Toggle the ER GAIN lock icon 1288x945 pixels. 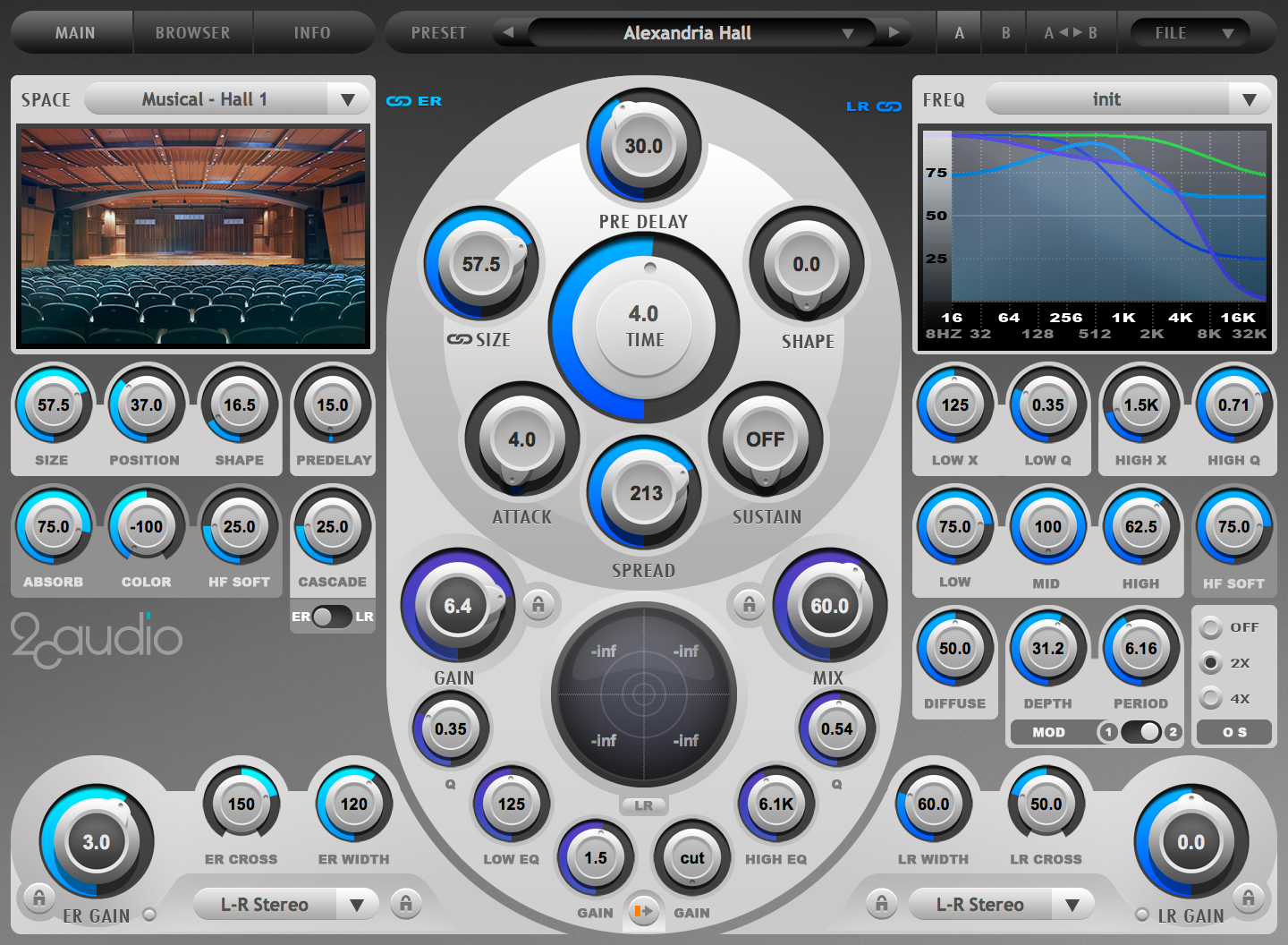click(38, 898)
